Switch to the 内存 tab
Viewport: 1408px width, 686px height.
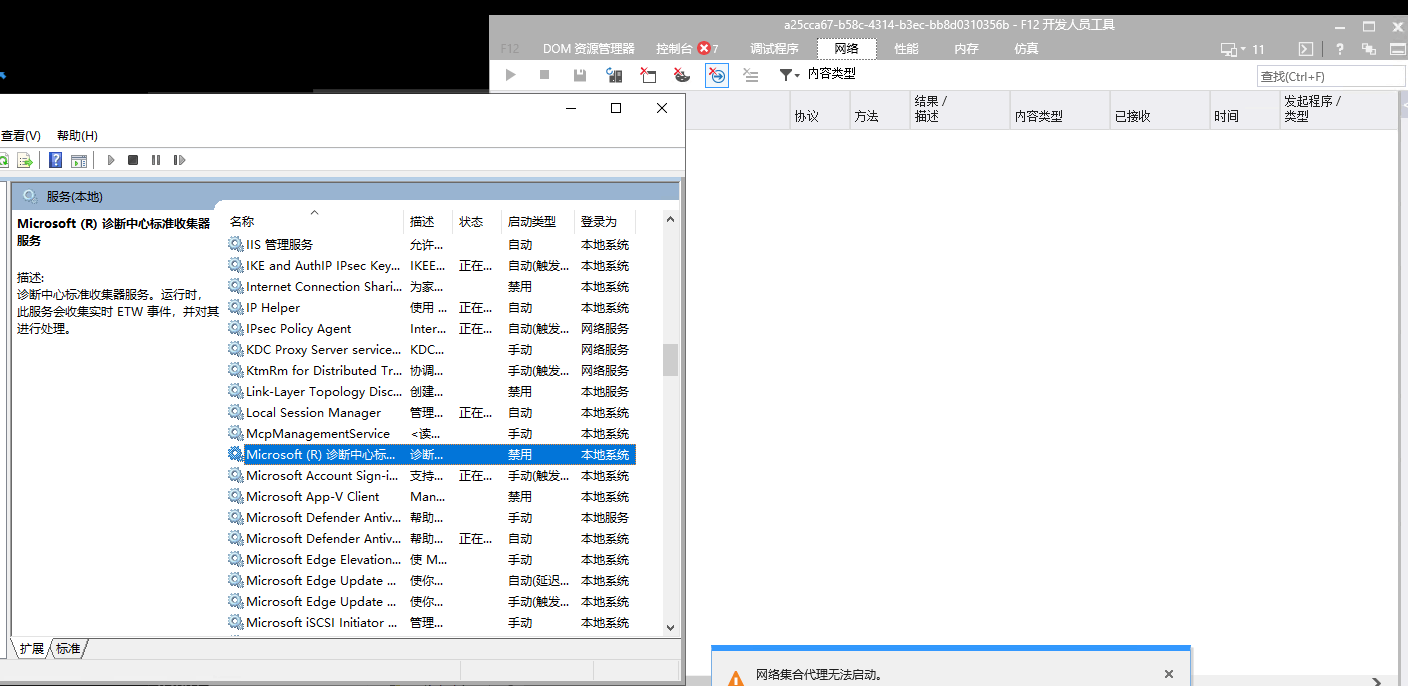point(966,49)
